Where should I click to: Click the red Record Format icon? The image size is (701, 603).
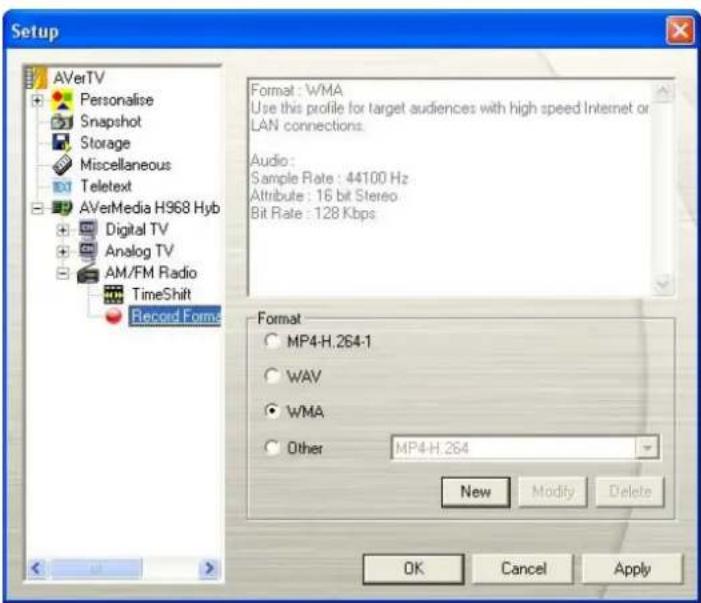pyautogui.click(x=114, y=316)
